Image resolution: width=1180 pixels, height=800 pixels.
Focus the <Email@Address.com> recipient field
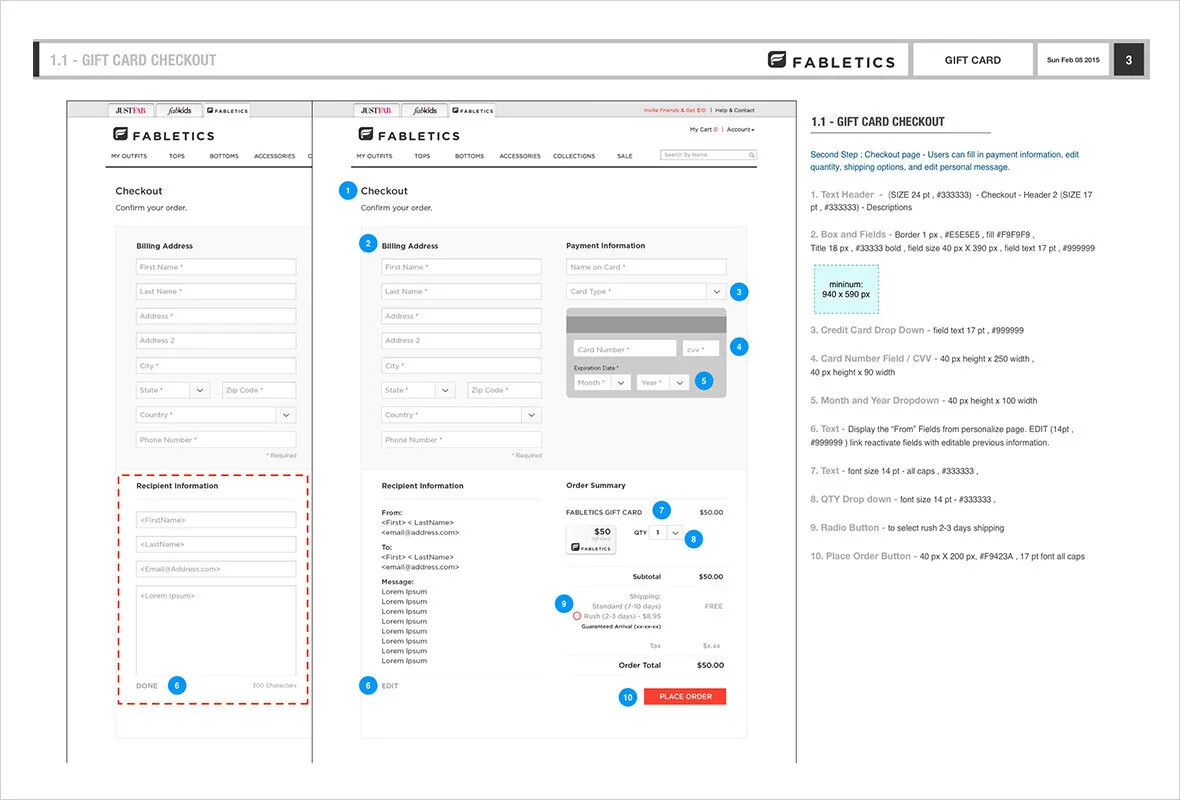[216, 569]
